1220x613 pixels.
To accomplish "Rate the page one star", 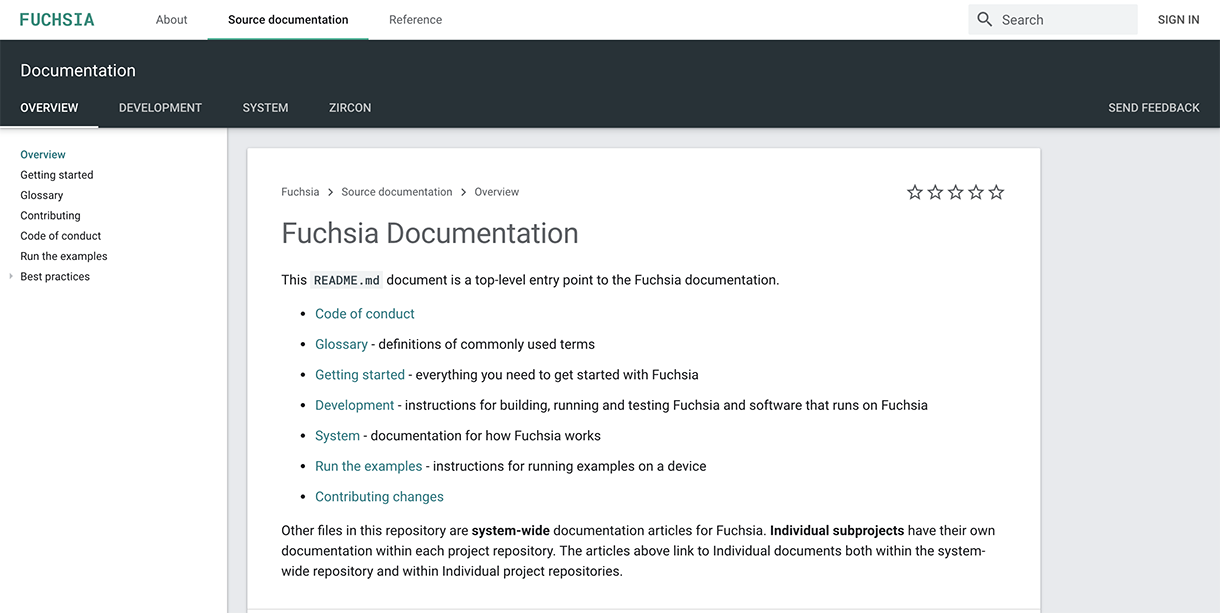I will 915,192.
